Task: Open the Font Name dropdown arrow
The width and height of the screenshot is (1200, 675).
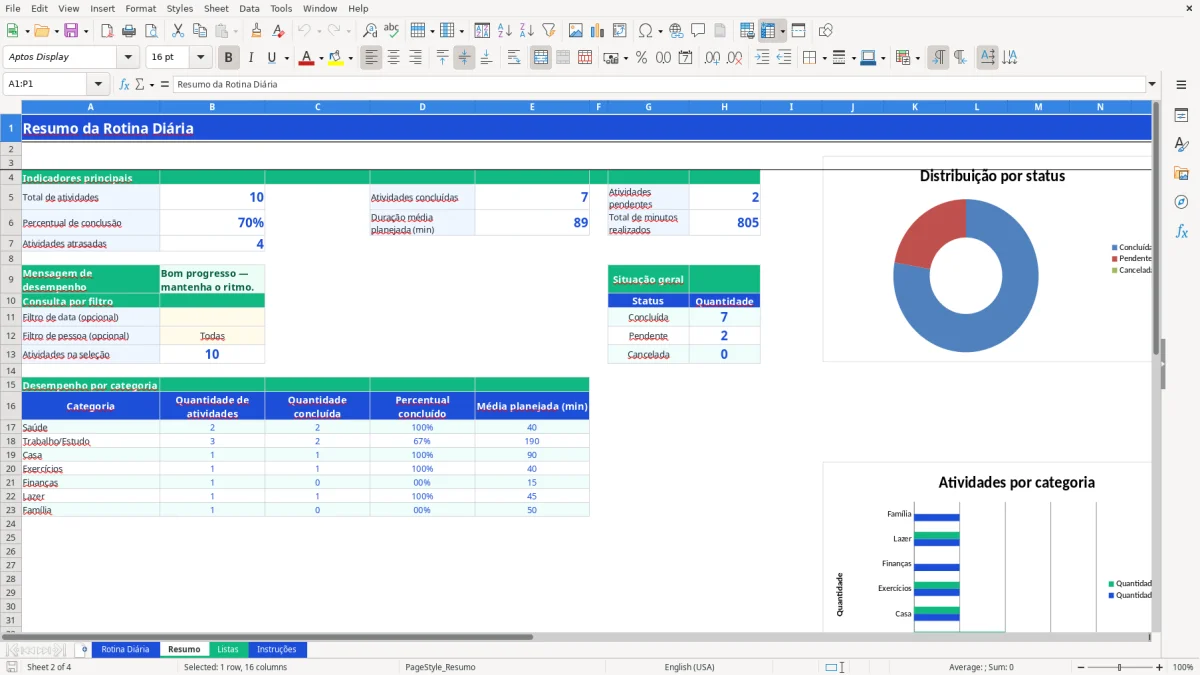Action: (129, 57)
